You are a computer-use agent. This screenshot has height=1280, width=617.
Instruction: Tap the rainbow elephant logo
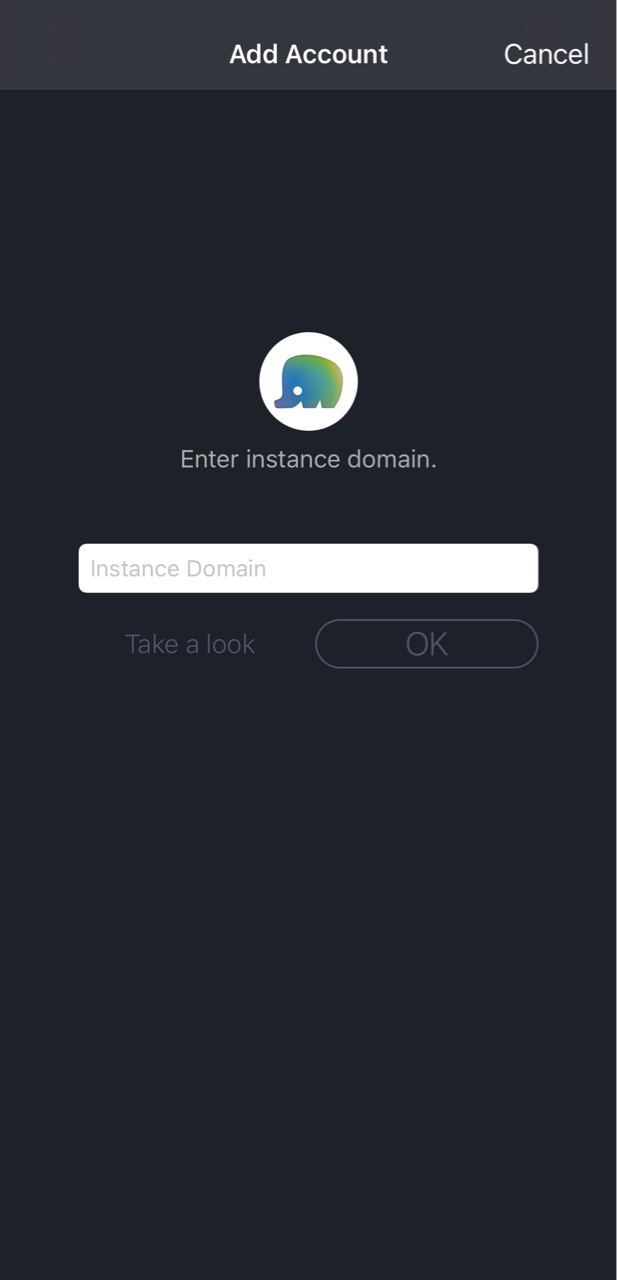tap(309, 382)
